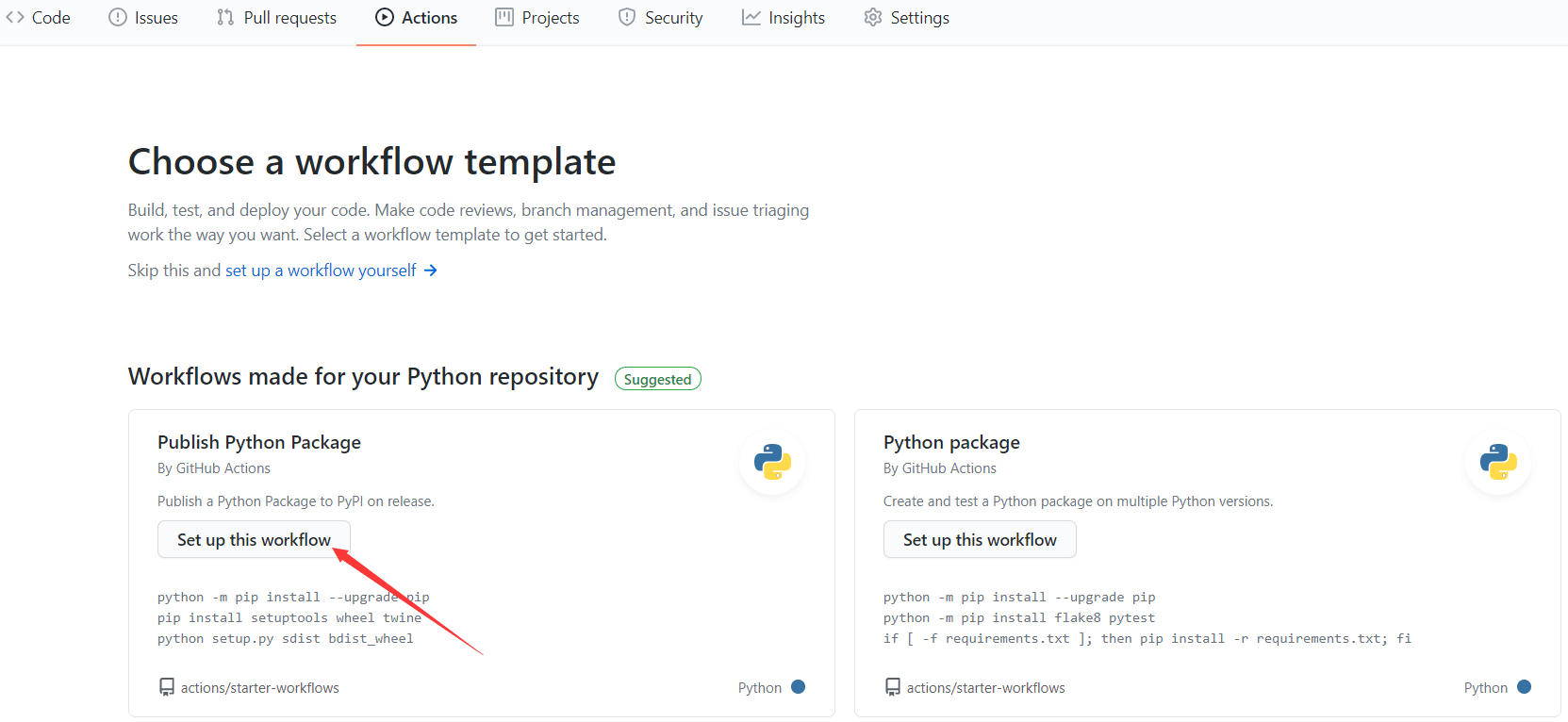Click 'Workflows made for your Python repository' heading

[x=363, y=377]
